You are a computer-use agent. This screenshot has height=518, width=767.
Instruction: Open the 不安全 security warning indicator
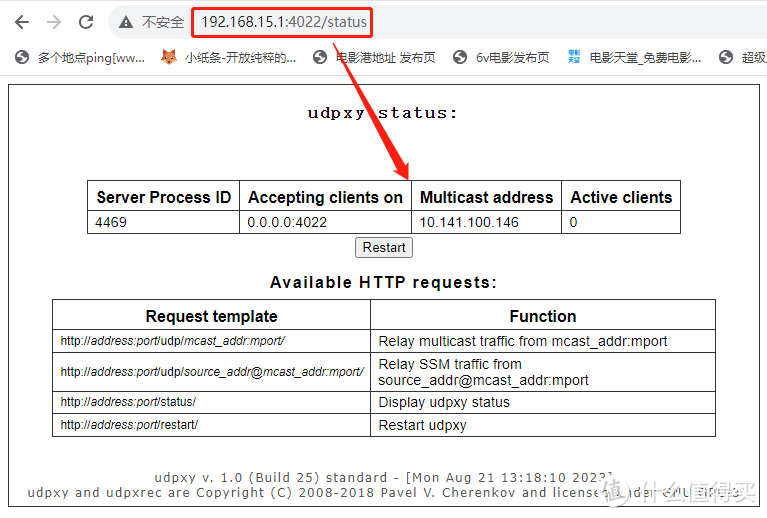(x=151, y=22)
